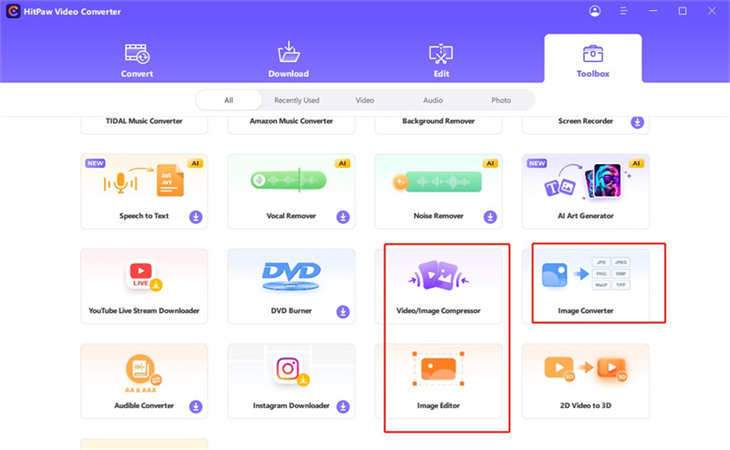
Task: Click the NEW badge on AI Art Generator
Action: click(x=537, y=163)
